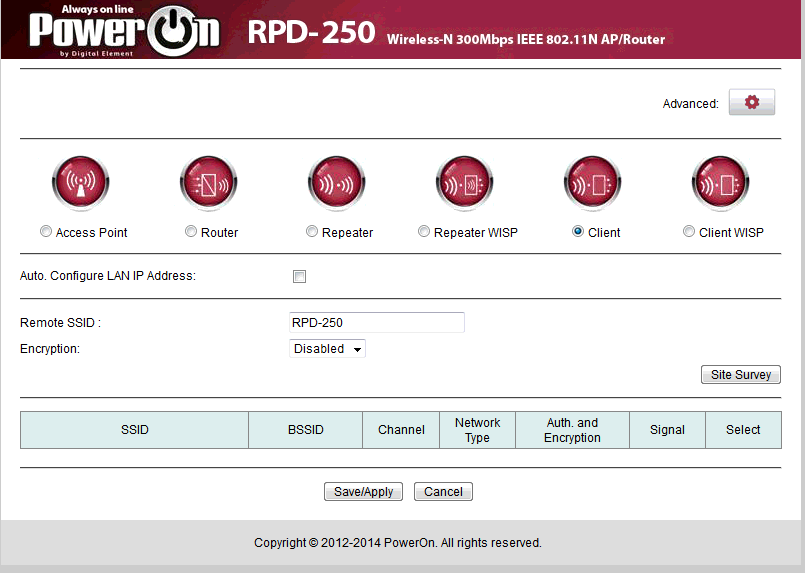Select Repeater radio button
Screen dimensions: 805x573
pos(312,232)
